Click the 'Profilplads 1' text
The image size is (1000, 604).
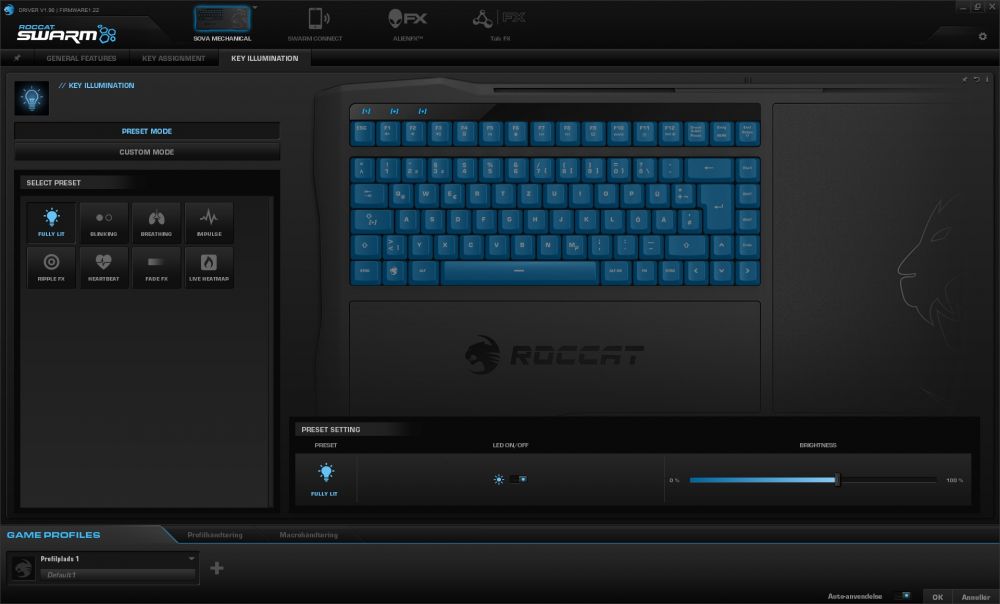[60, 559]
